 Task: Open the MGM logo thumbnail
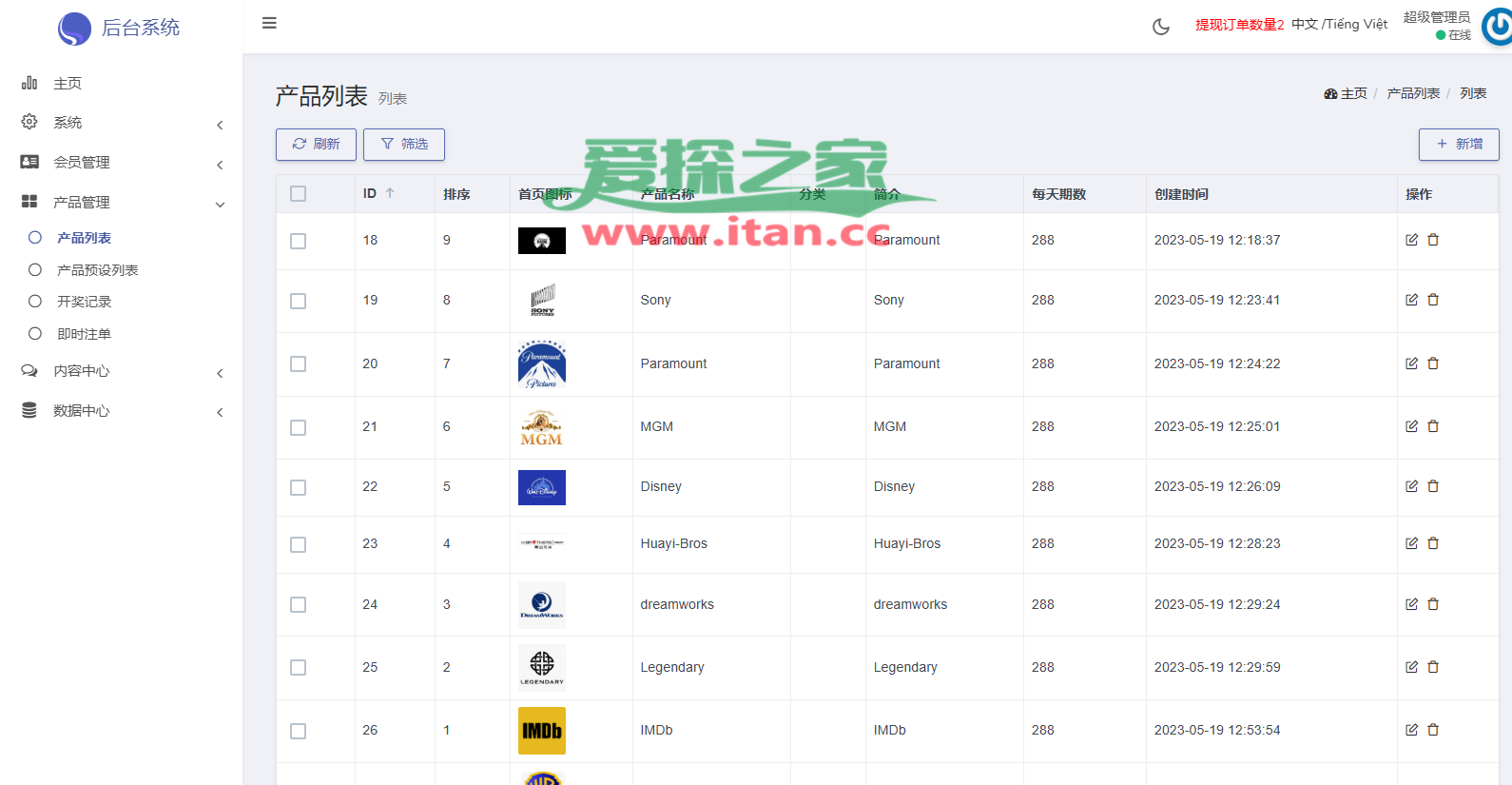542,427
